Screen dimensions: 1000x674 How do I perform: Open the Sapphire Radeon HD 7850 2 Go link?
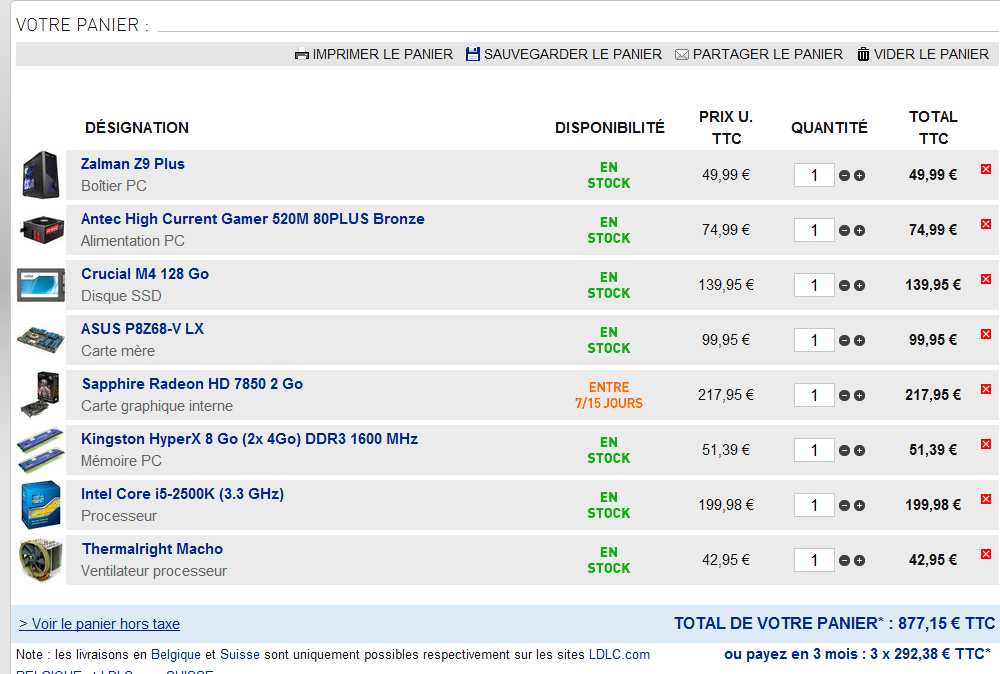[x=192, y=384]
